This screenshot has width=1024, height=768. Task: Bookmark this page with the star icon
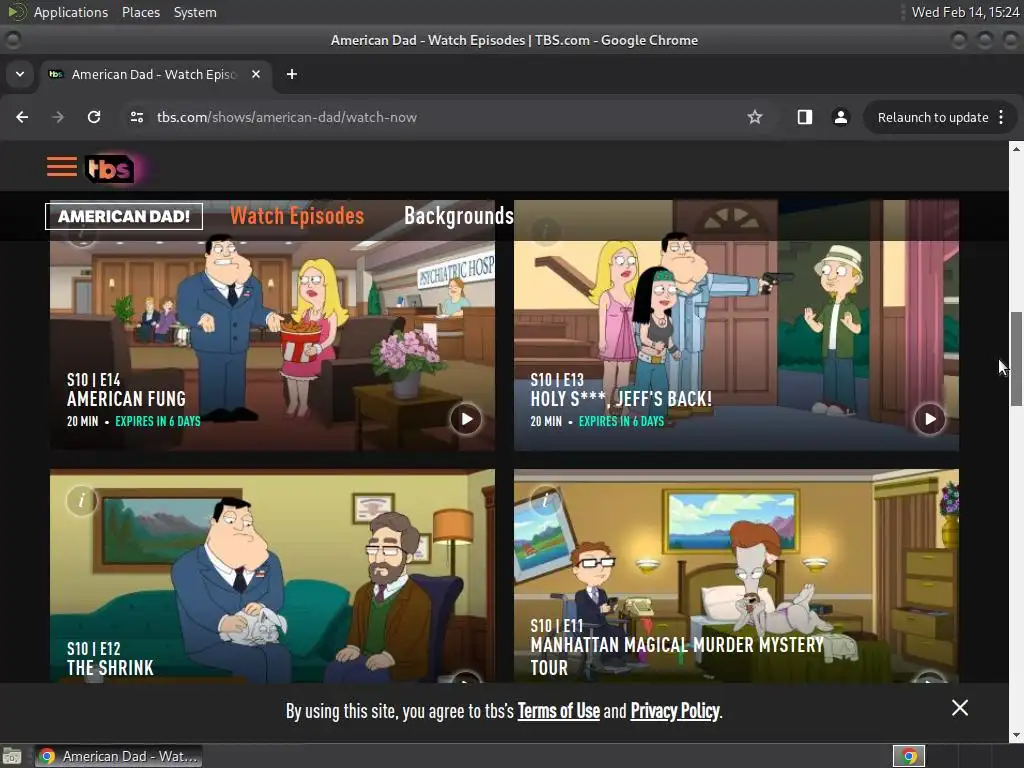point(755,117)
